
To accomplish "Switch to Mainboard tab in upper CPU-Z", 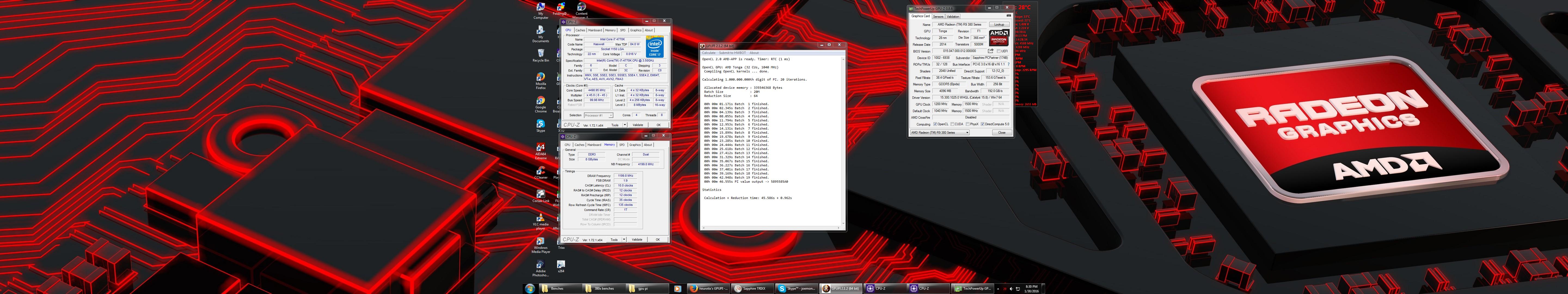I will click(595, 30).
